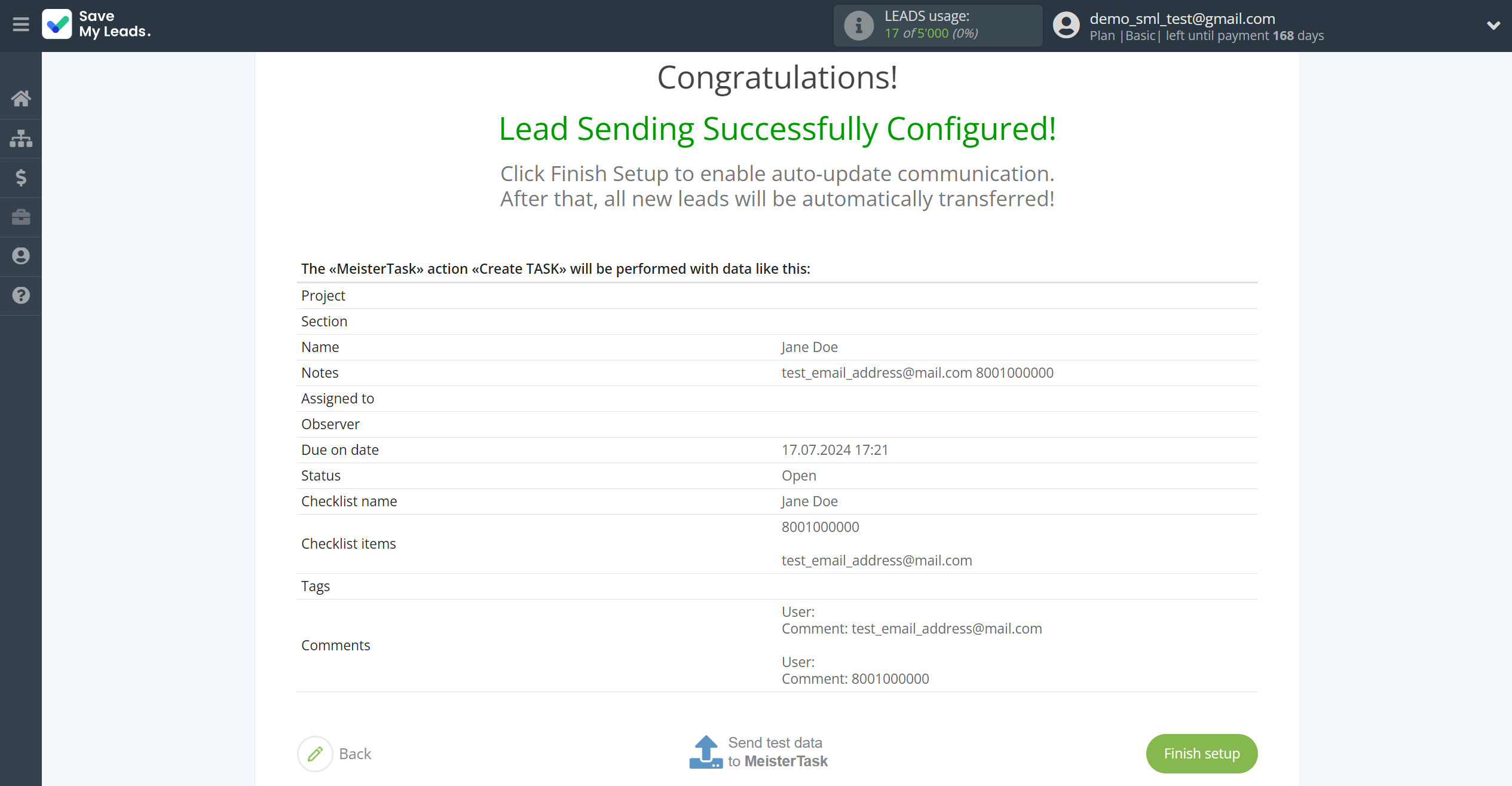Click the Back link

[x=355, y=754]
